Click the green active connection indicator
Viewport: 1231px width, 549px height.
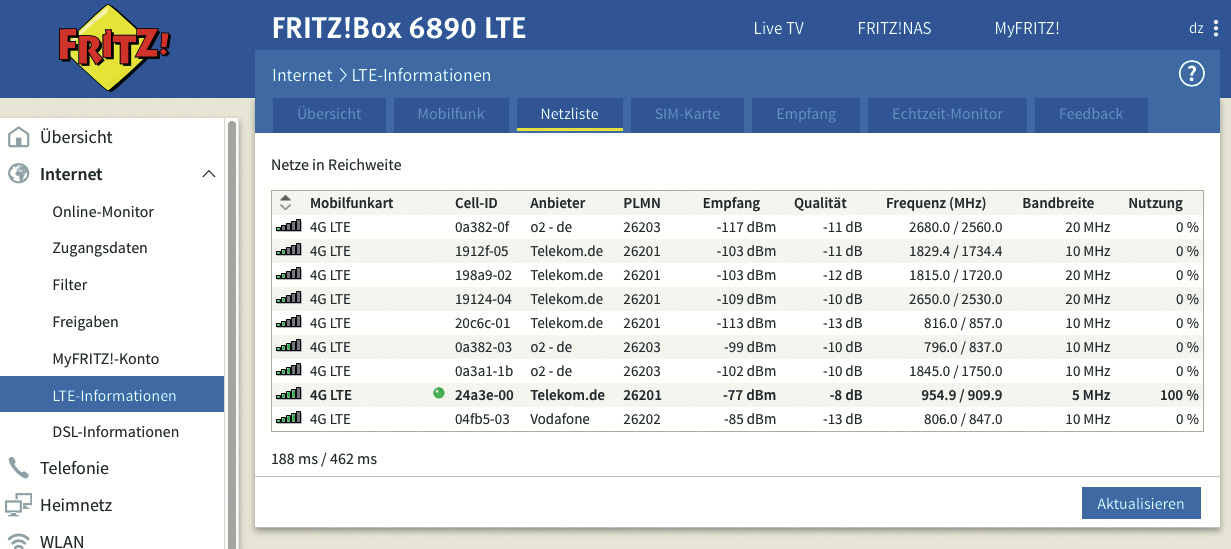[x=438, y=394]
